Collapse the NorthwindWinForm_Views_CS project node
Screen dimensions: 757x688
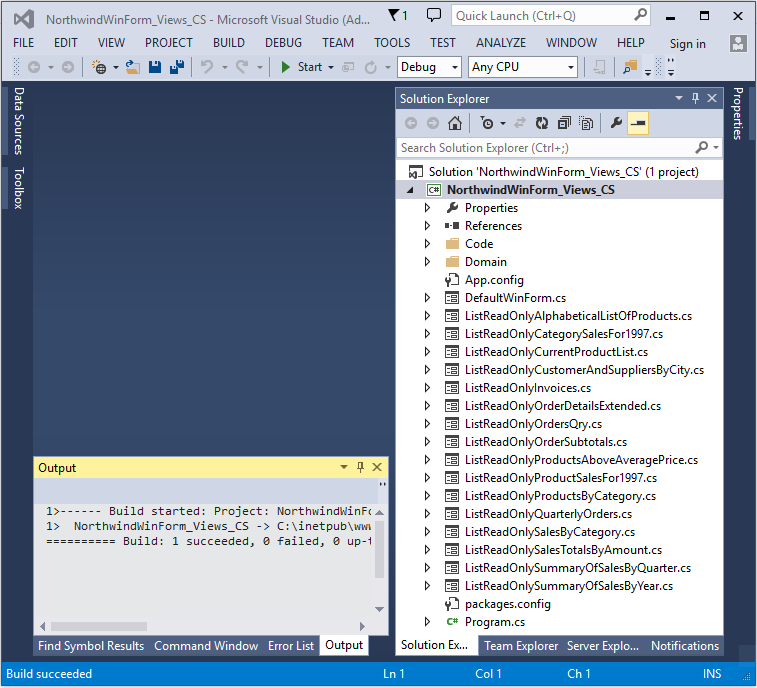(410, 190)
